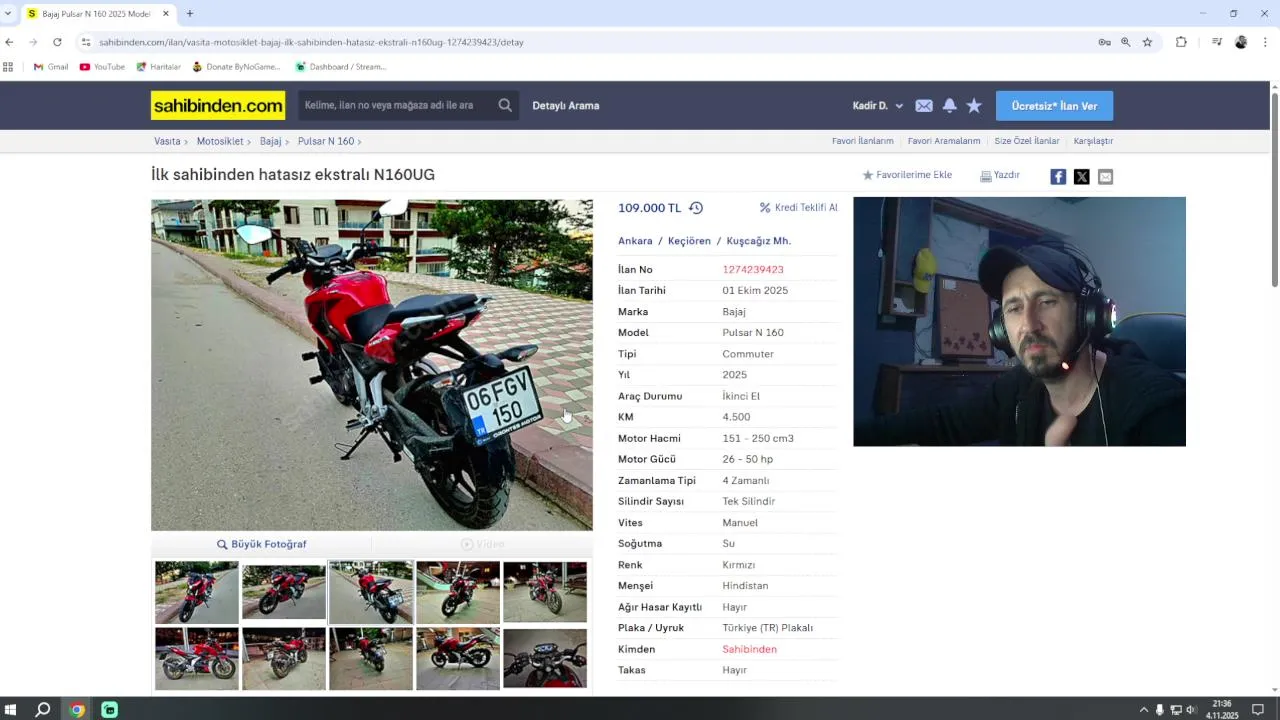
Task: Open Favori Aramalarım
Action: pos(944,141)
